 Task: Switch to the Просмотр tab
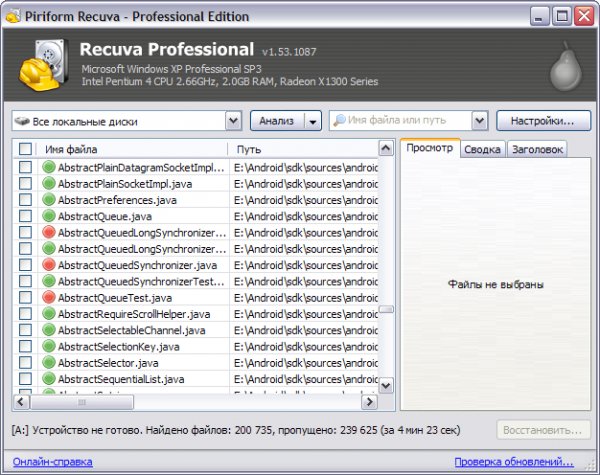tap(430, 148)
